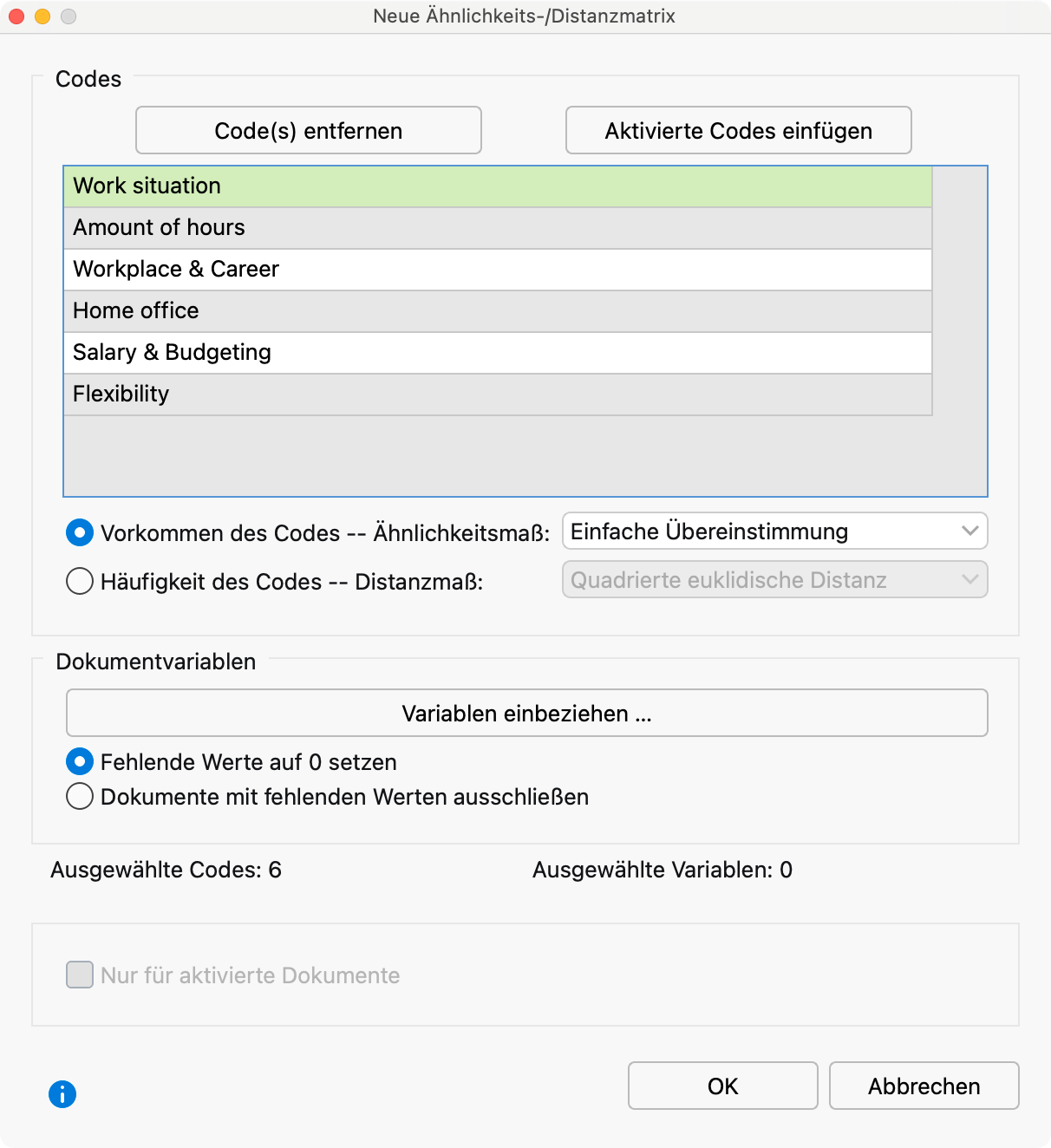
Task: Select the Flexibility code row
Action: (x=498, y=395)
